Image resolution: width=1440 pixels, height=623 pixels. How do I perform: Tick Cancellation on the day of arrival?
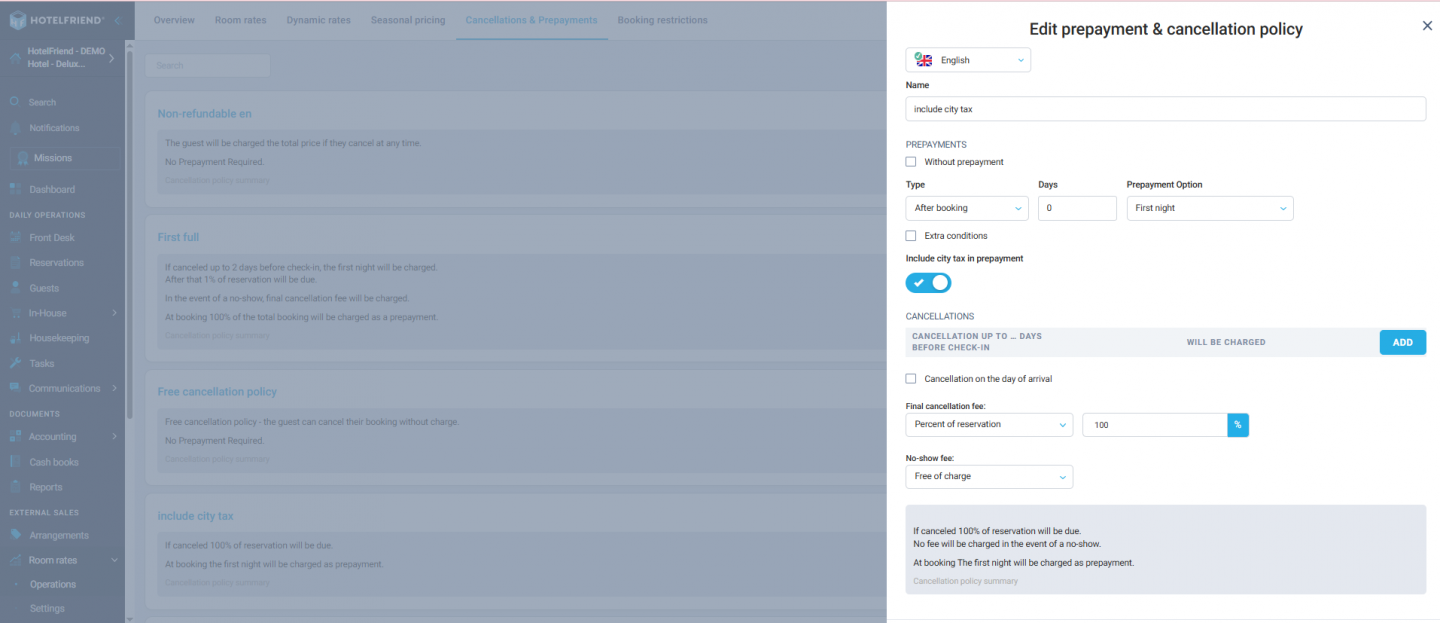911,379
